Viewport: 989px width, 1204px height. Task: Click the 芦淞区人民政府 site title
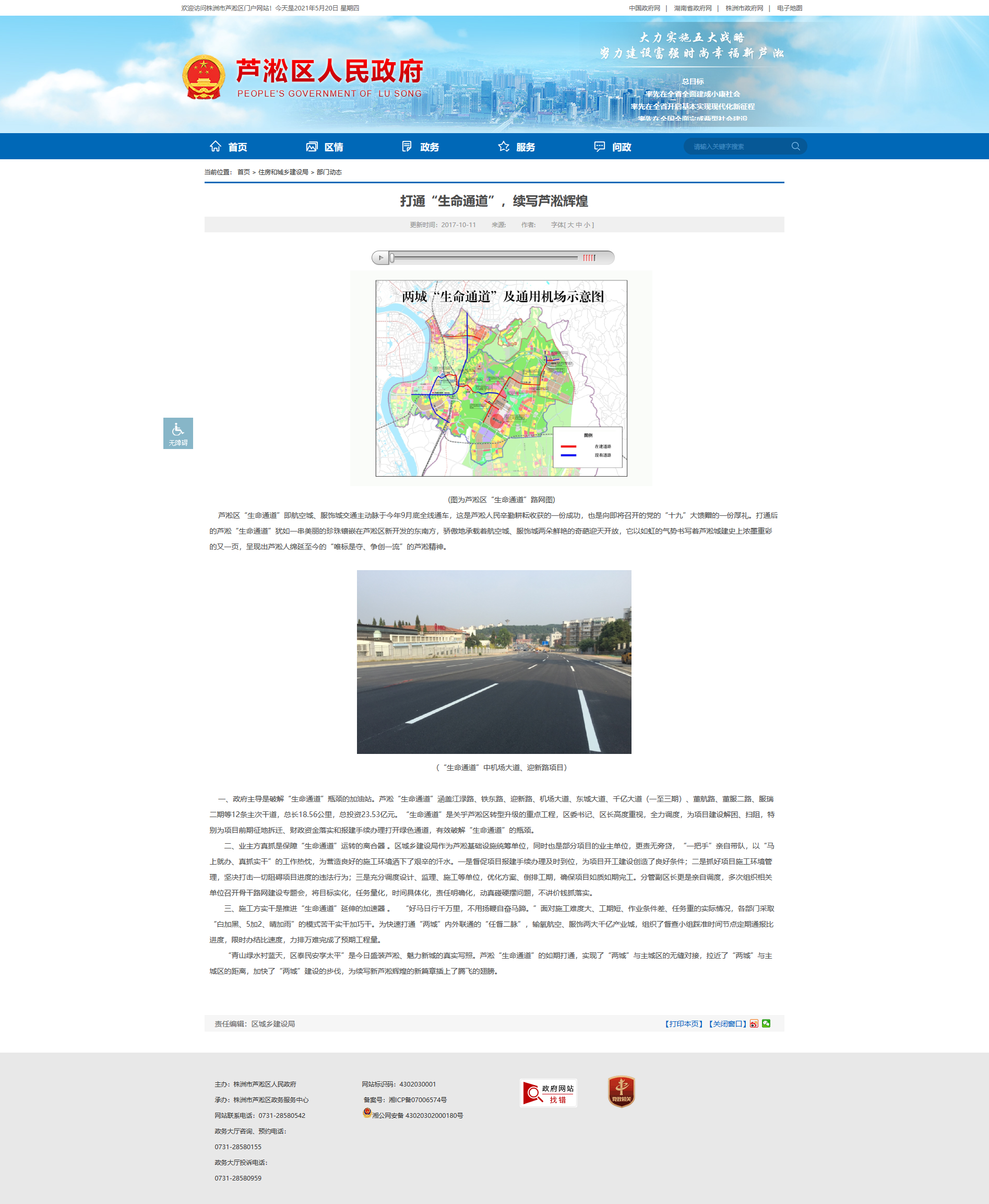[329, 71]
